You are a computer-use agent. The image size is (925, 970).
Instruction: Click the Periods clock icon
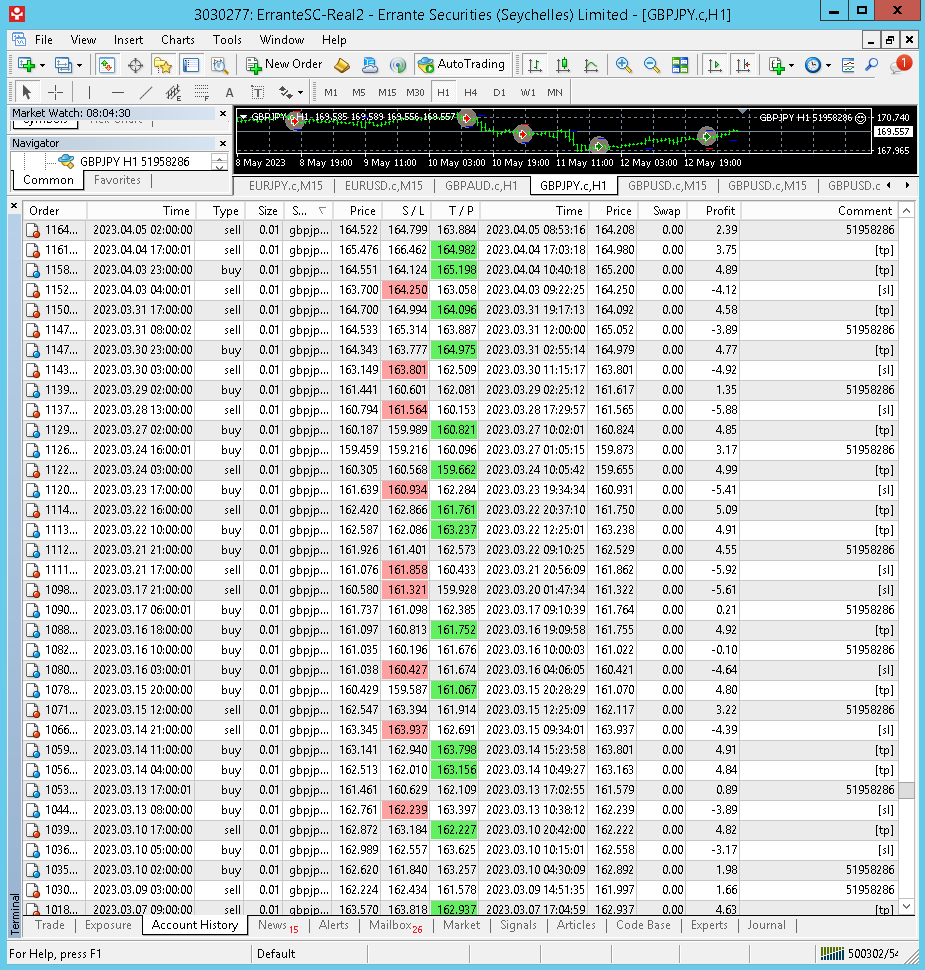(813, 64)
